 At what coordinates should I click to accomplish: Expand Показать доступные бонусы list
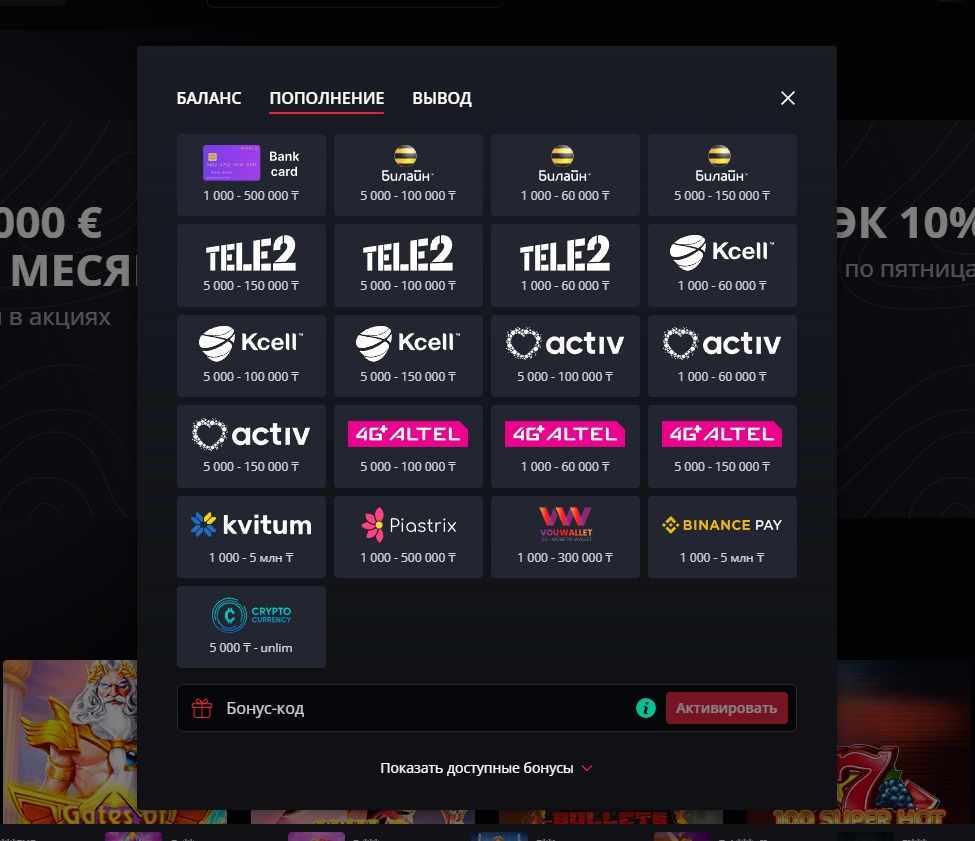(x=486, y=768)
